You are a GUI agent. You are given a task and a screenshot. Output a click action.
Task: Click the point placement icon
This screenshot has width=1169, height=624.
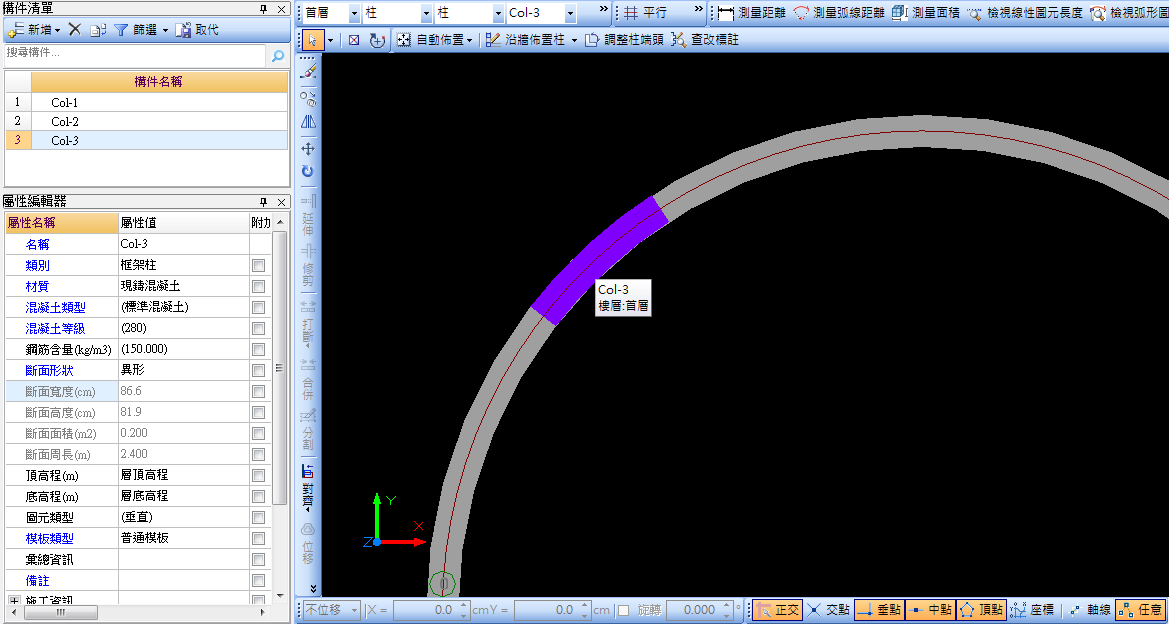(354, 40)
